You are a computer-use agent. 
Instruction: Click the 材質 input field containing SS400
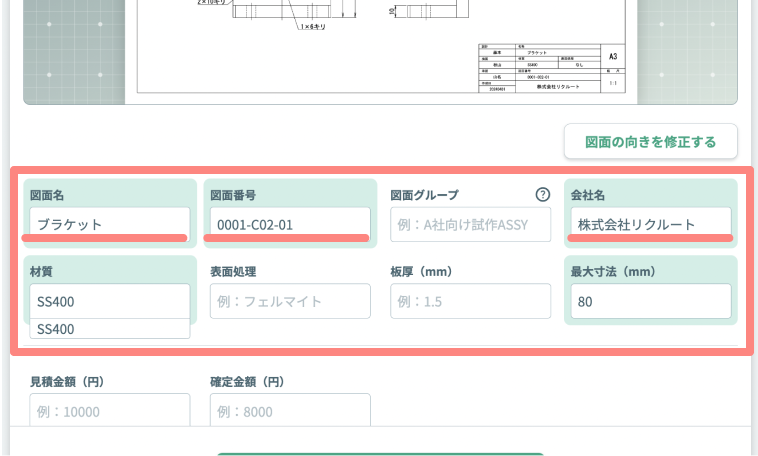(110, 301)
